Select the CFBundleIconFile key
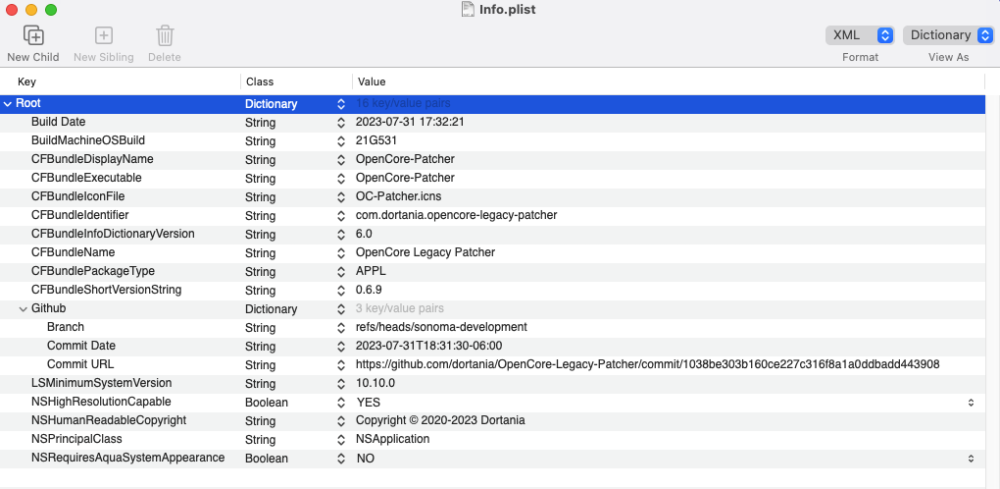The width and height of the screenshot is (1000, 489). (x=78, y=196)
